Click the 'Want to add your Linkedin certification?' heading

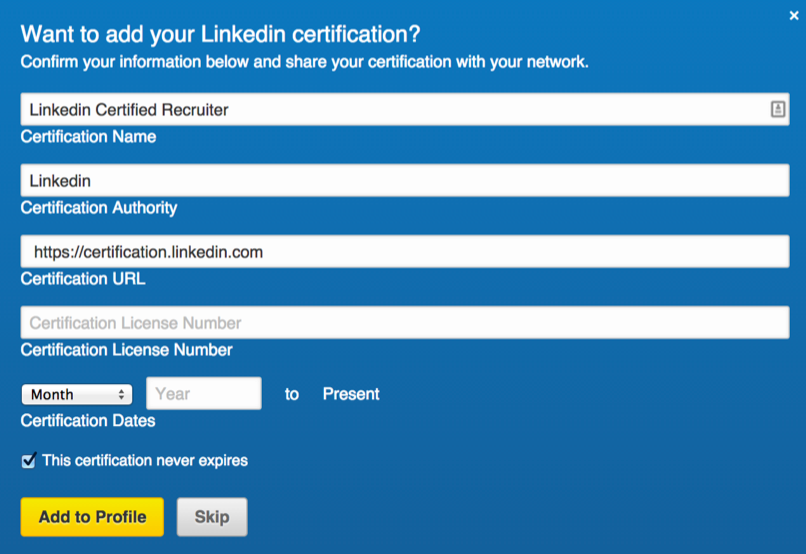(221, 34)
